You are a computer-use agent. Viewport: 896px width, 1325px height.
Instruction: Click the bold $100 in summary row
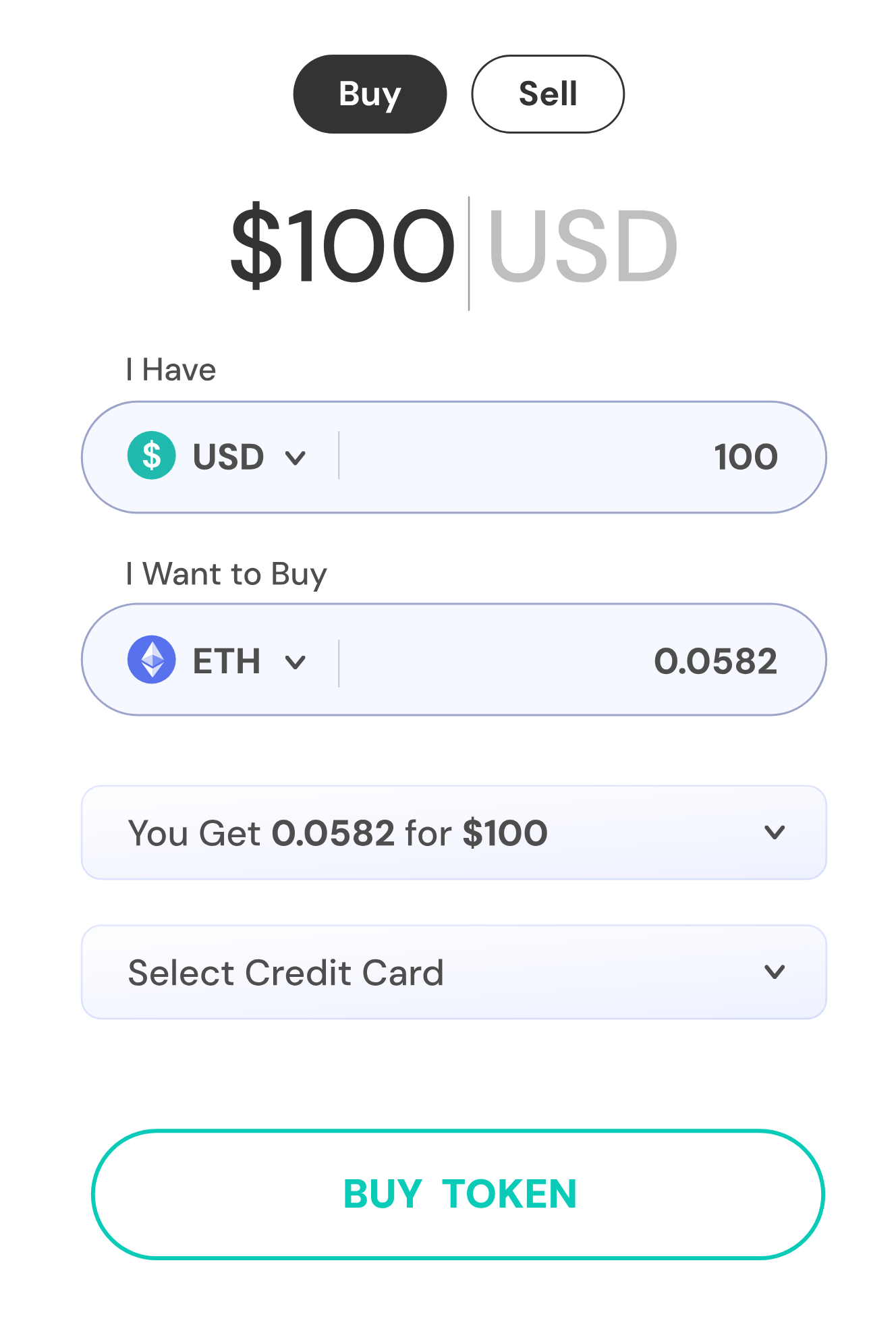click(x=505, y=833)
